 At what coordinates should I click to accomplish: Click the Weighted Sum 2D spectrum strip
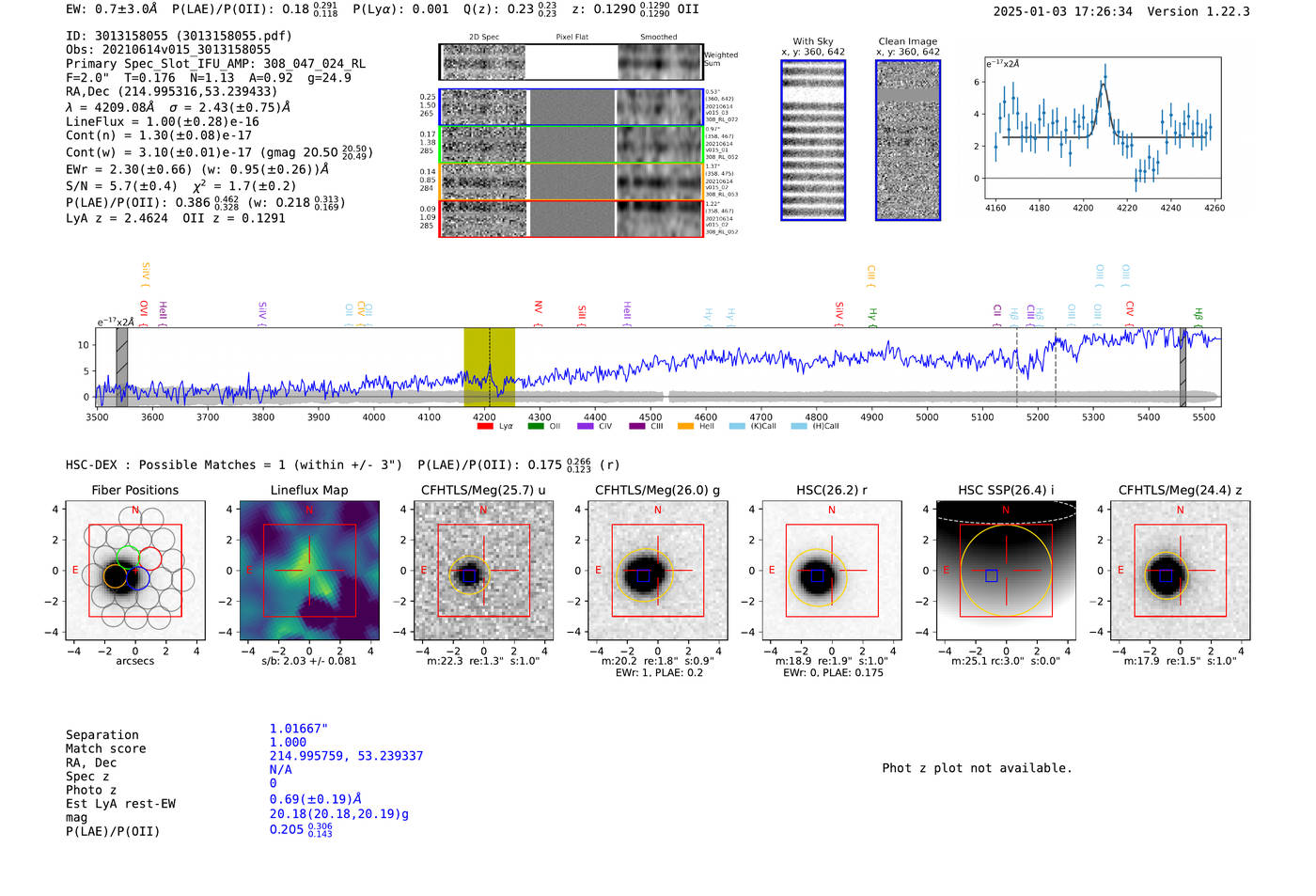coord(571,62)
